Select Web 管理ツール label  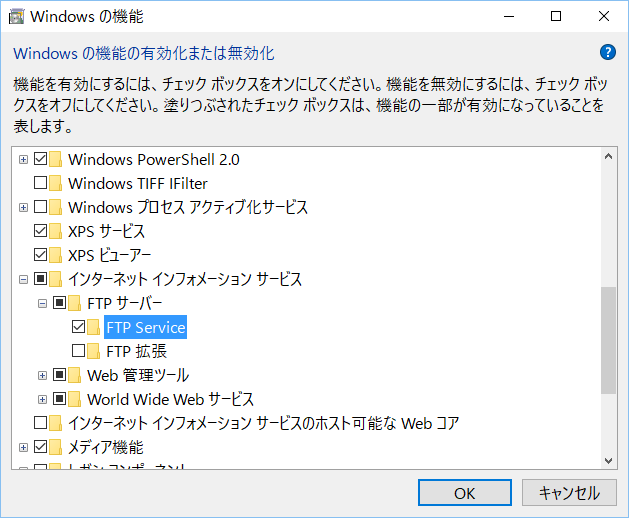tap(138, 375)
